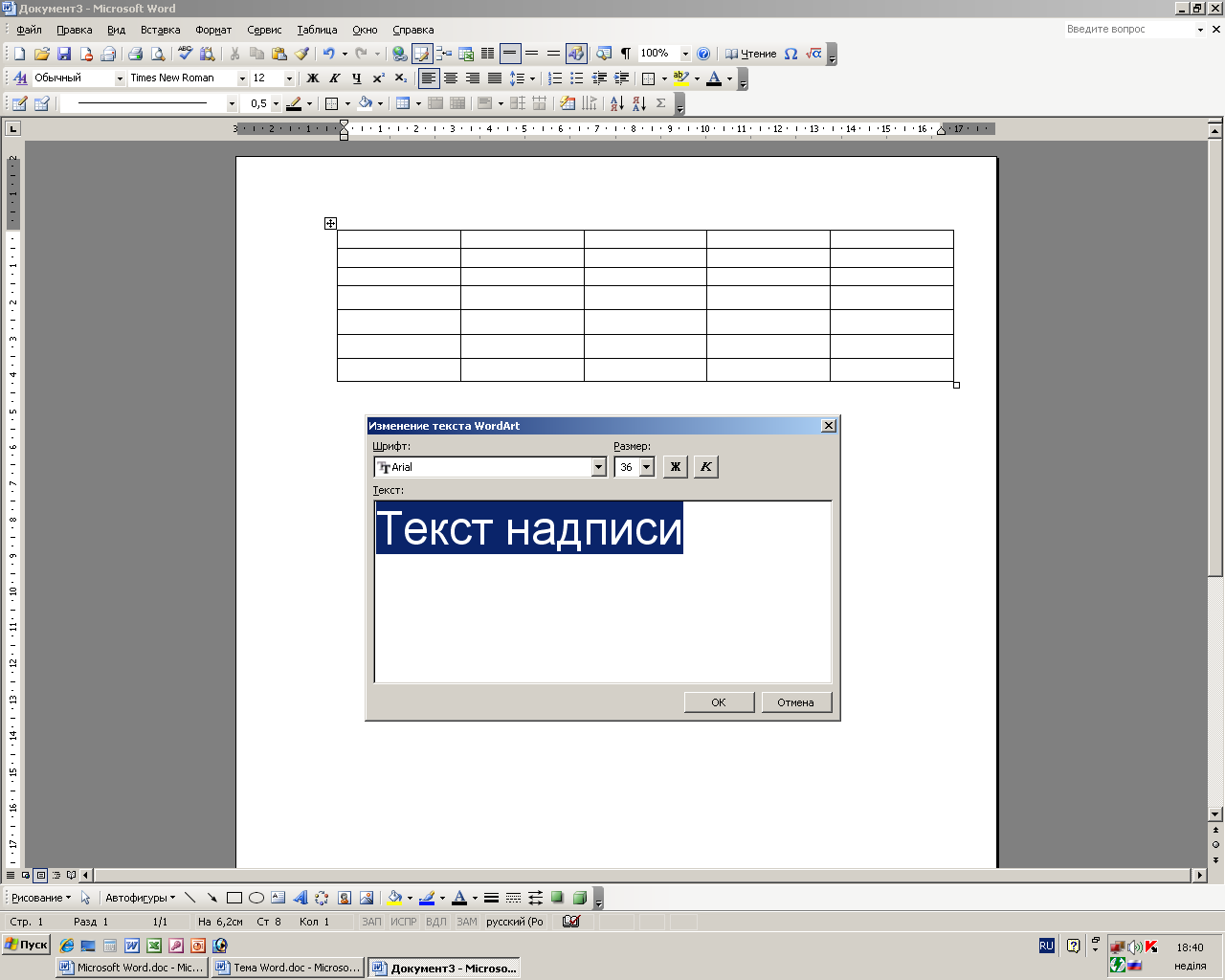1225x980 pixels.
Task: Open the line style dropdown
Action: [x=232, y=103]
